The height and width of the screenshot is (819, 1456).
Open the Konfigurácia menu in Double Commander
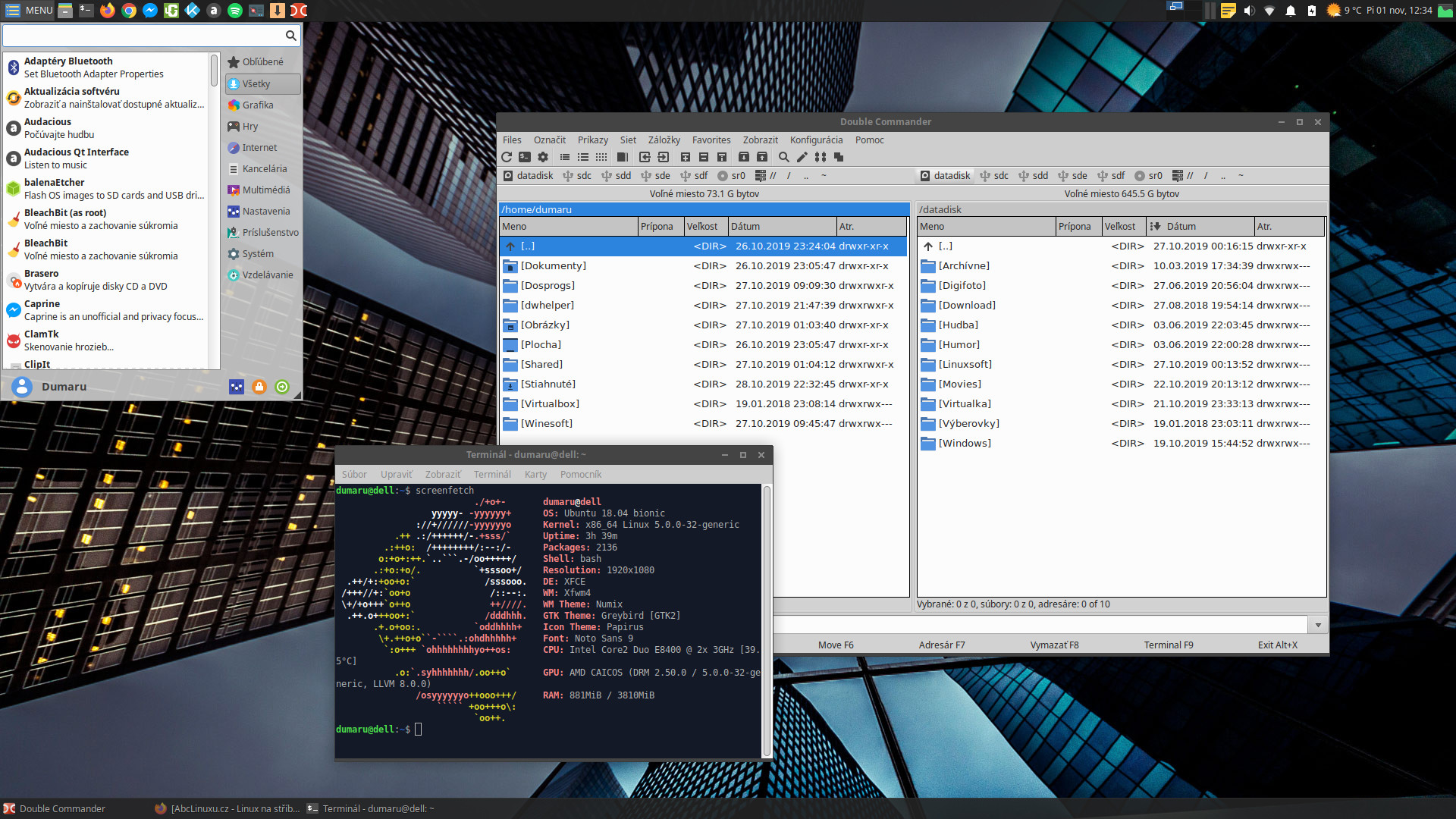coord(816,140)
